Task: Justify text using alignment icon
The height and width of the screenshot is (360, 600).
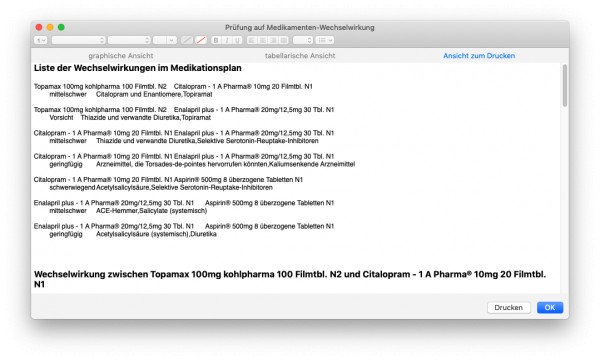Action: click(x=284, y=40)
